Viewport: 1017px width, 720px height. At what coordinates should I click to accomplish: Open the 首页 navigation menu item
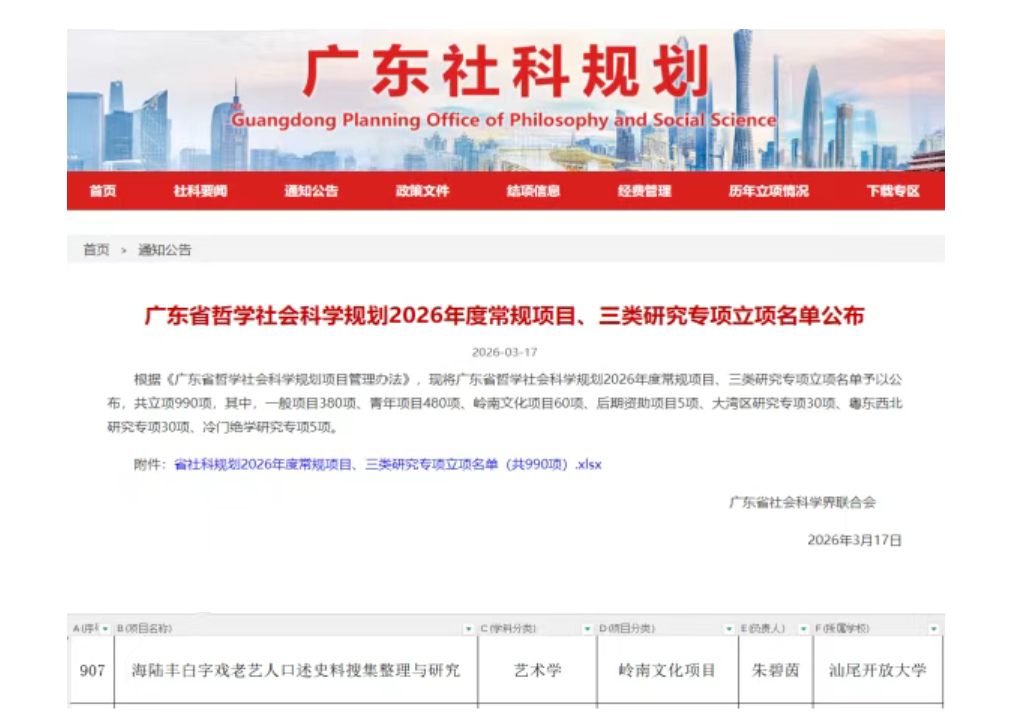(102, 191)
